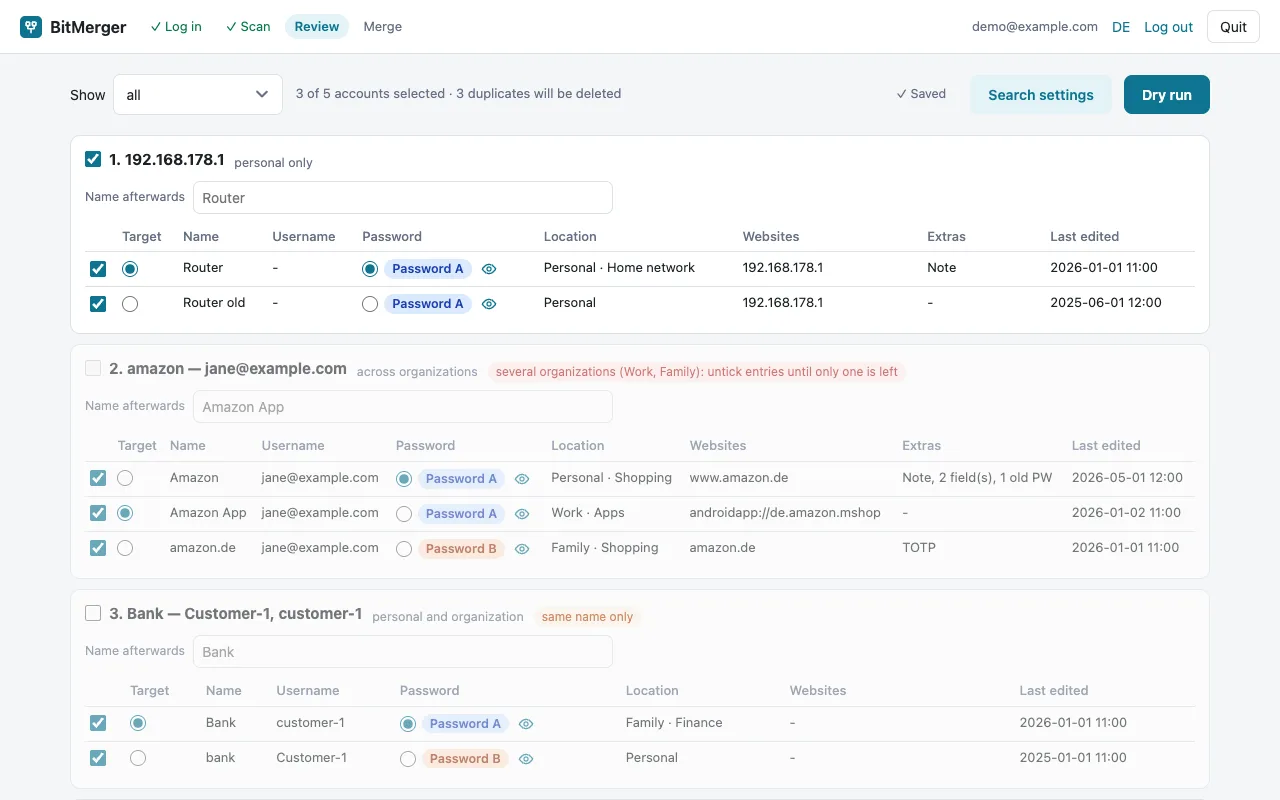Click the 'same name only' tag
The width and height of the screenshot is (1280, 800).
pyautogui.click(x=587, y=617)
